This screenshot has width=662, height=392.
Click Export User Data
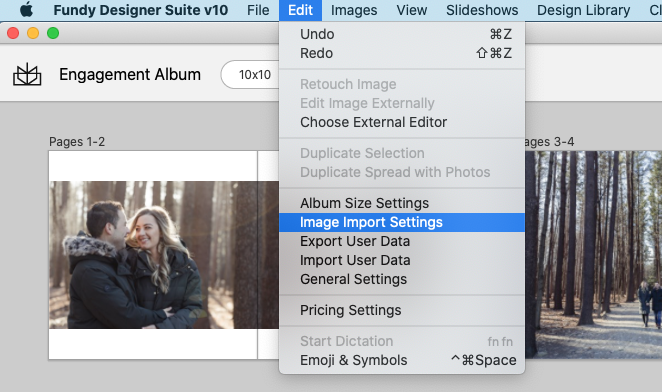coord(402,241)
